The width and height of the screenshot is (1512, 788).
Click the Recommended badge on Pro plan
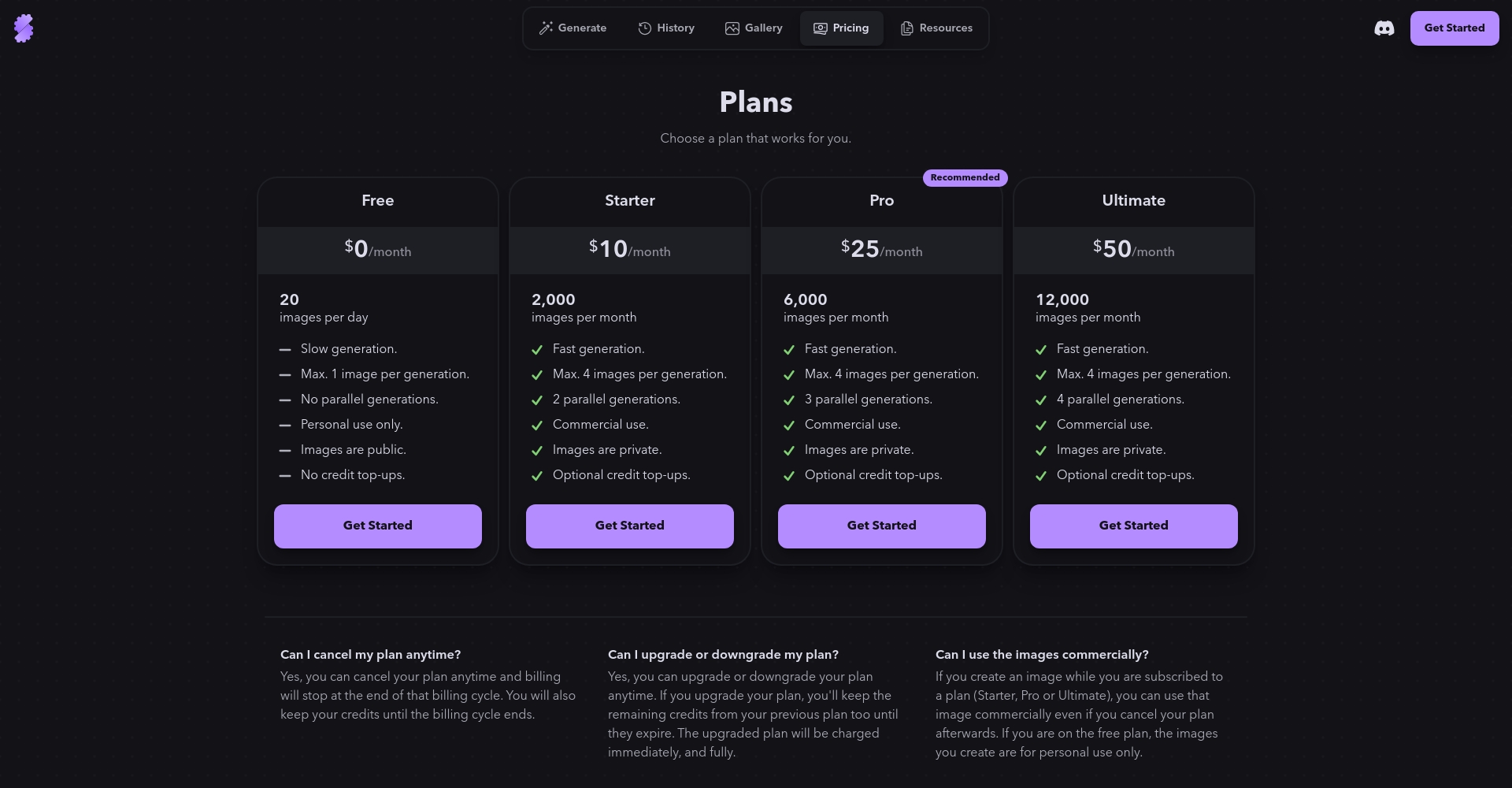[x=965, y=177]
